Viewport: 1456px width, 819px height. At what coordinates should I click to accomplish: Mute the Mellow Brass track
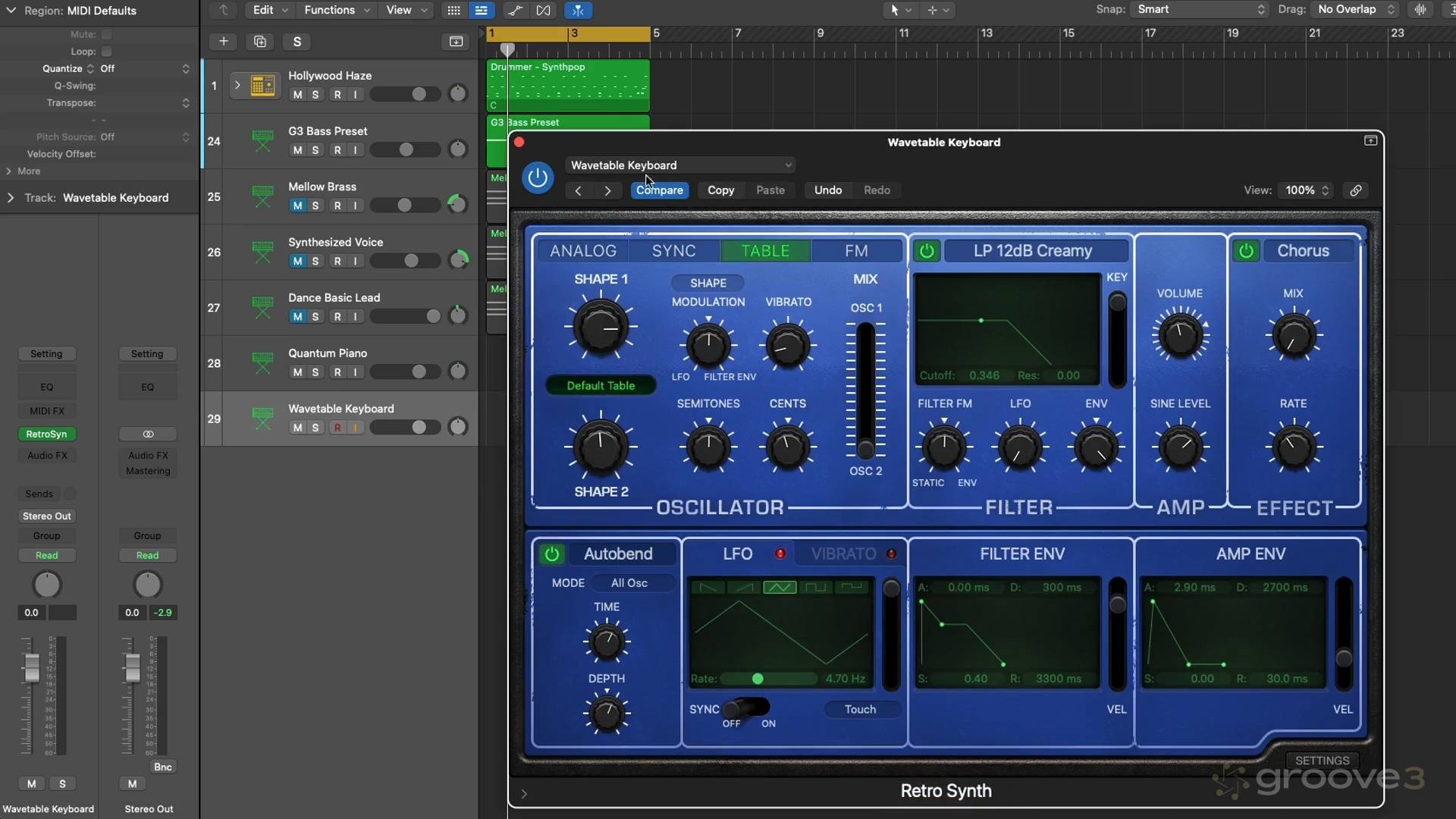(297, 206)
